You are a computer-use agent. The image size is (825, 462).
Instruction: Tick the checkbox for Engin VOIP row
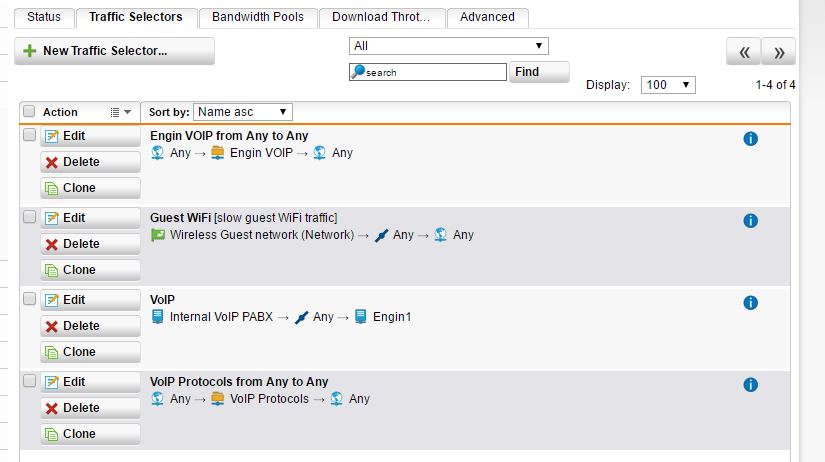(x=29, y=135)
